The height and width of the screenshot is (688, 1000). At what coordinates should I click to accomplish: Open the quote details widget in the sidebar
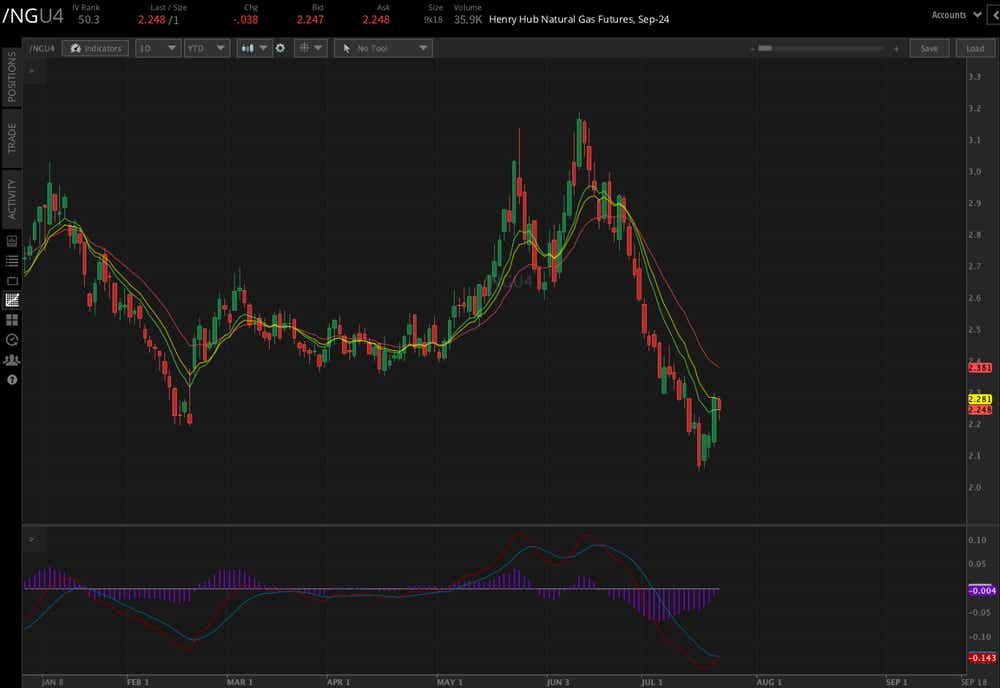[x=13, y=241]
